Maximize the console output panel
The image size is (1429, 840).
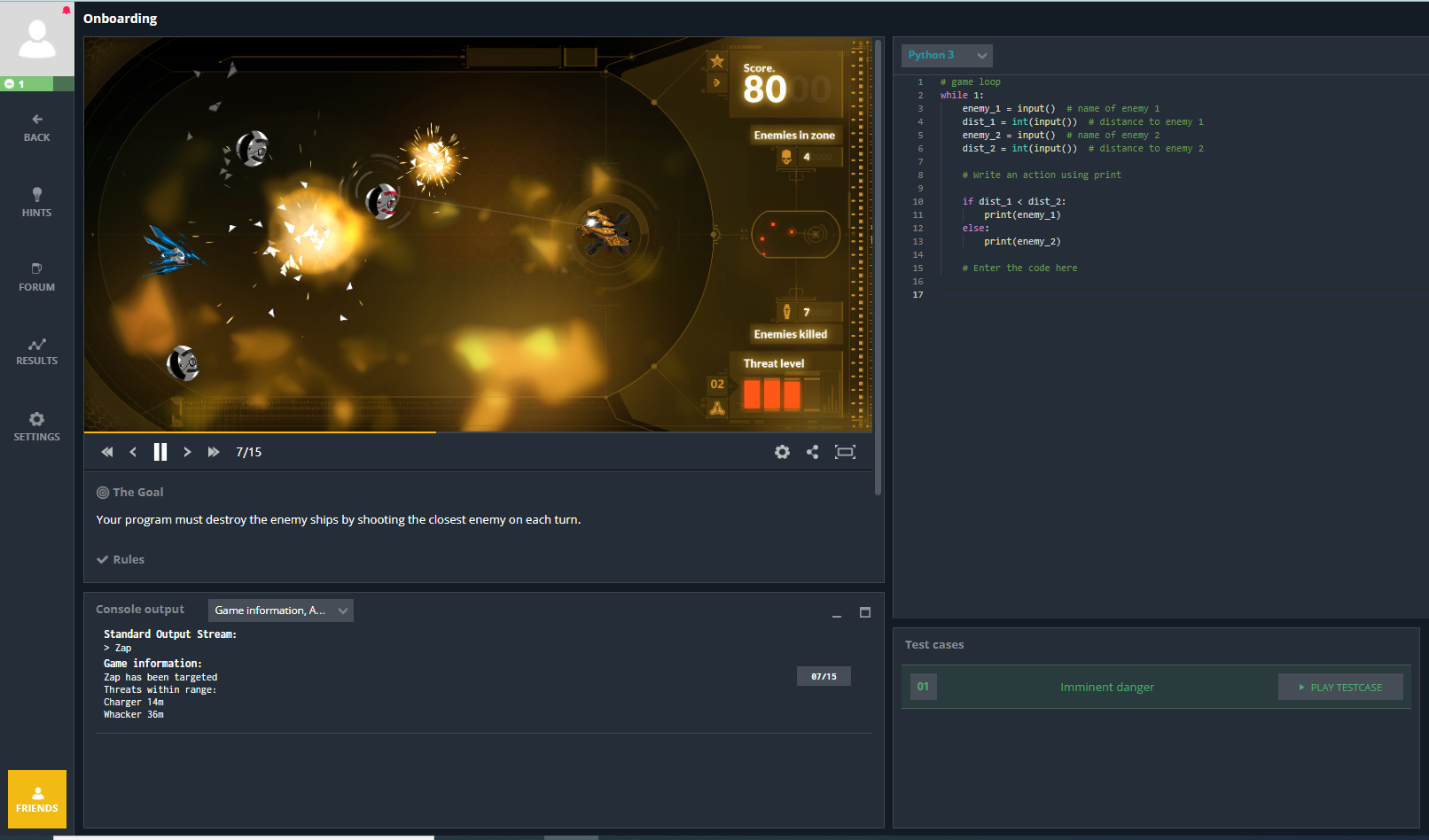865,612
